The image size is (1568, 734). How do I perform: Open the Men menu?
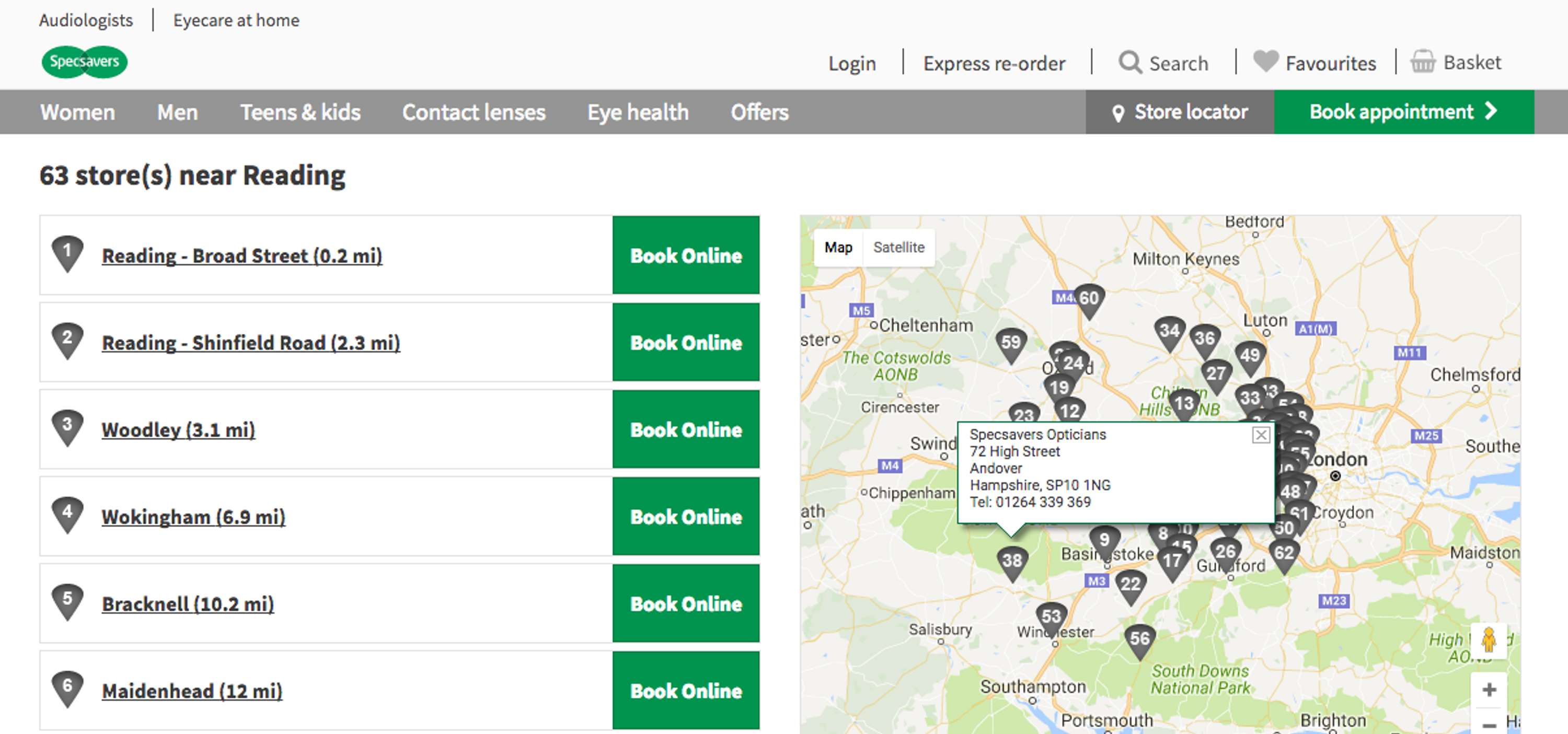pyautogui.click(x=177, y=113)
